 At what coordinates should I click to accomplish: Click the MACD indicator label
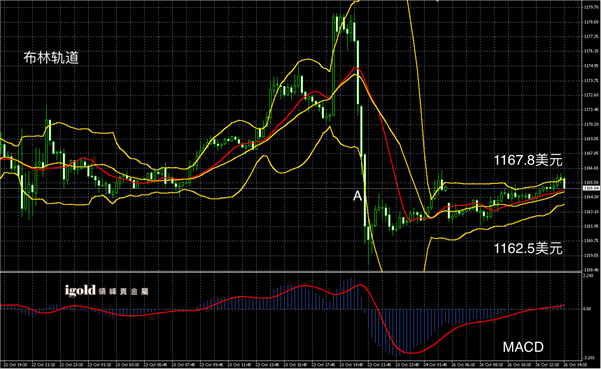pyautogui.click(x=523, y=347)
